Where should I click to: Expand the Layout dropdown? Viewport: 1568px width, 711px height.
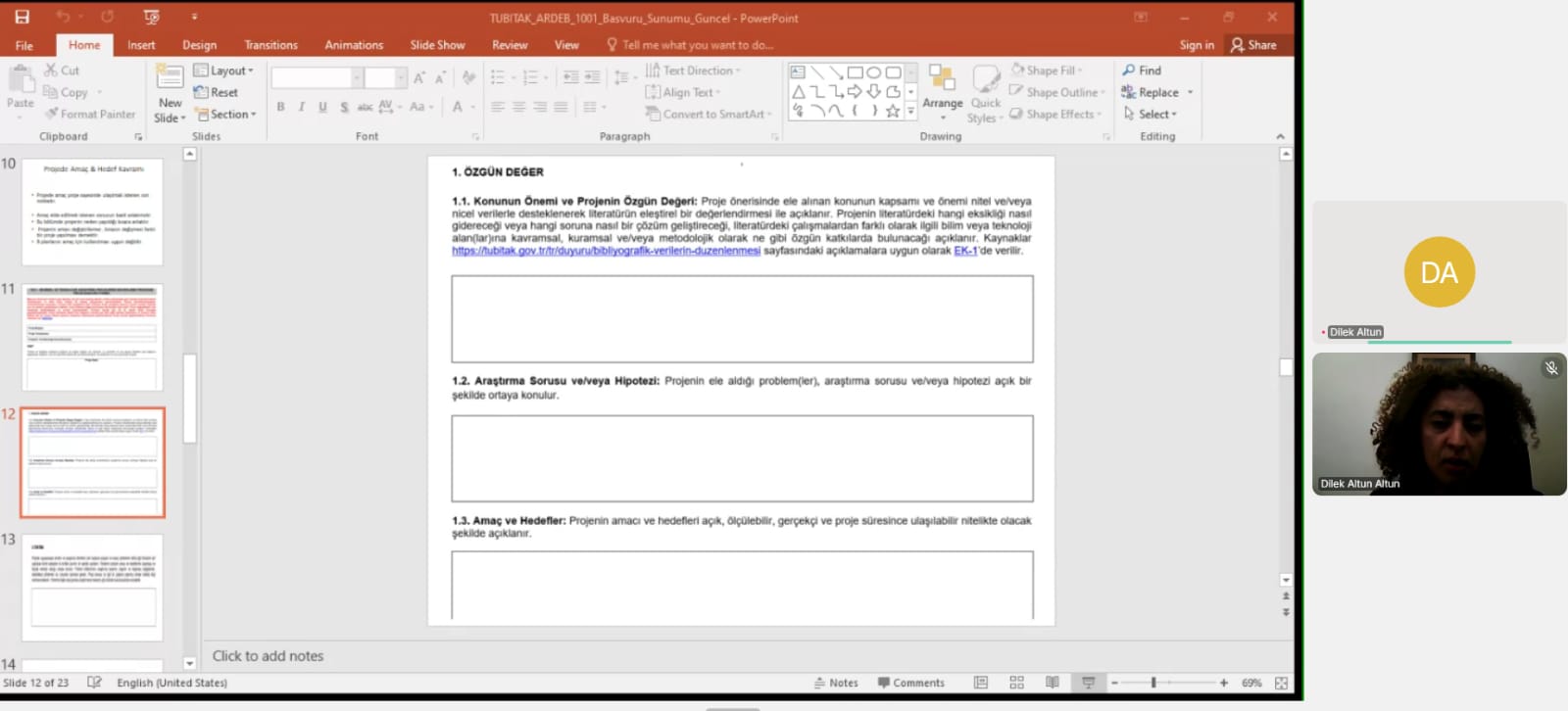(x=223, y=71)
